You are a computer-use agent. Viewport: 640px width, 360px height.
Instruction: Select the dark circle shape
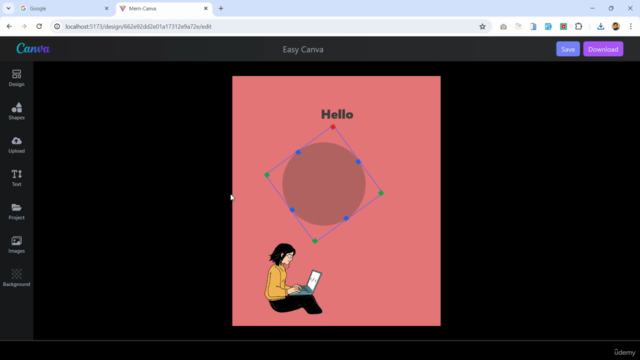pyautogui.click(x=324, y=184)
